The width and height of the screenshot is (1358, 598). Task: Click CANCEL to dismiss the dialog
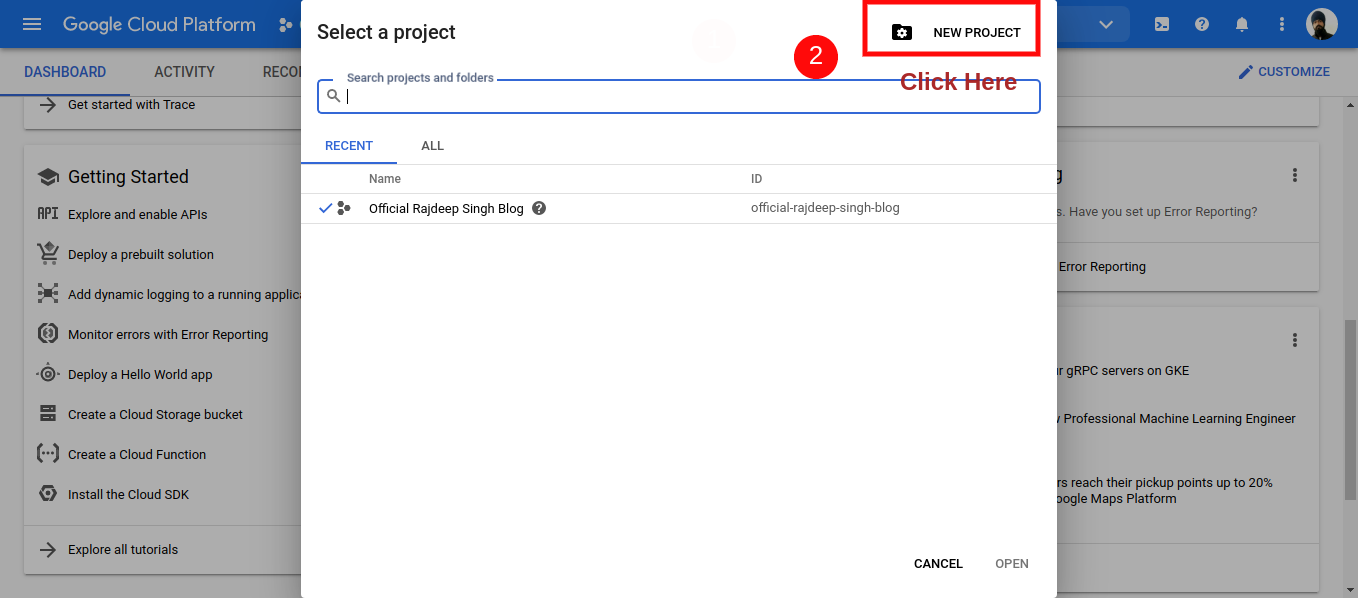(937, 563)
